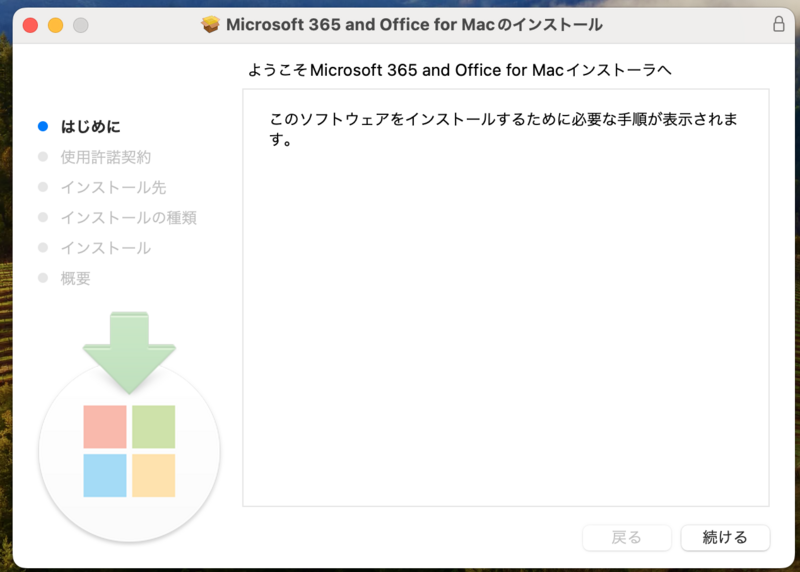Click the blue bullet beside はじめに
Screen dimensions: 800x572
43,126
